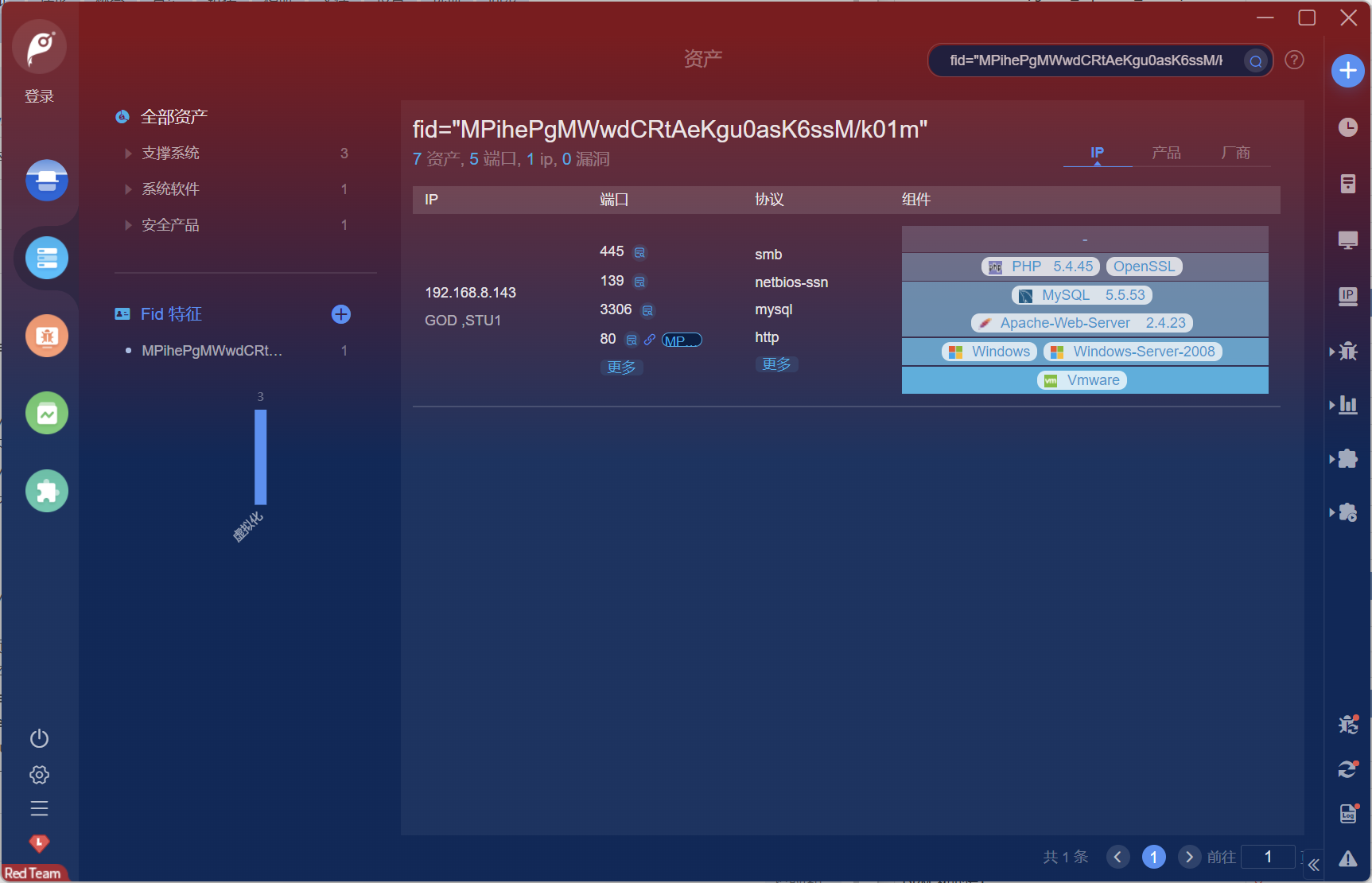Open the link icon beside port 80
The width and height of the screenshot is (1372, 883).
point(650,340)
